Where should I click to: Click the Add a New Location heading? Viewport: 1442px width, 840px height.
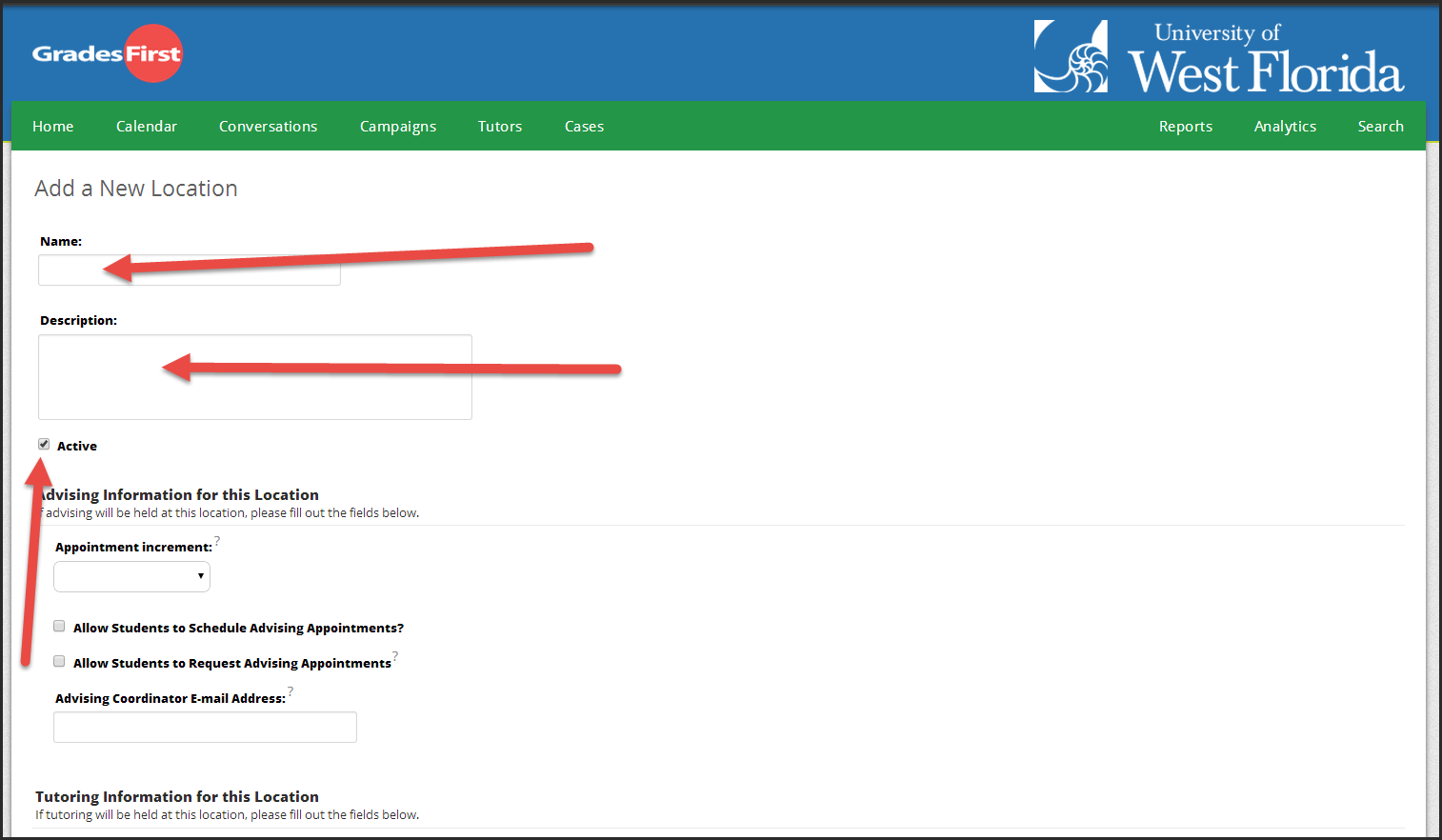coord(136,189)
